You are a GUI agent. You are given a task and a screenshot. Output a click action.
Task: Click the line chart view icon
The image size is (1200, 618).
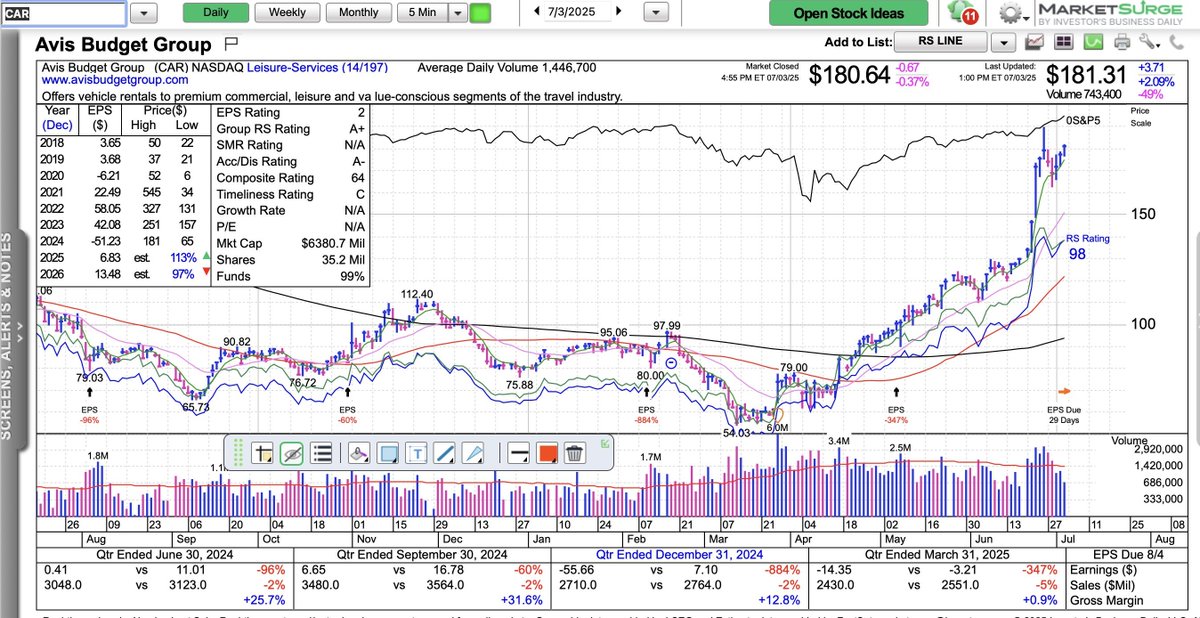(1034, 43)
